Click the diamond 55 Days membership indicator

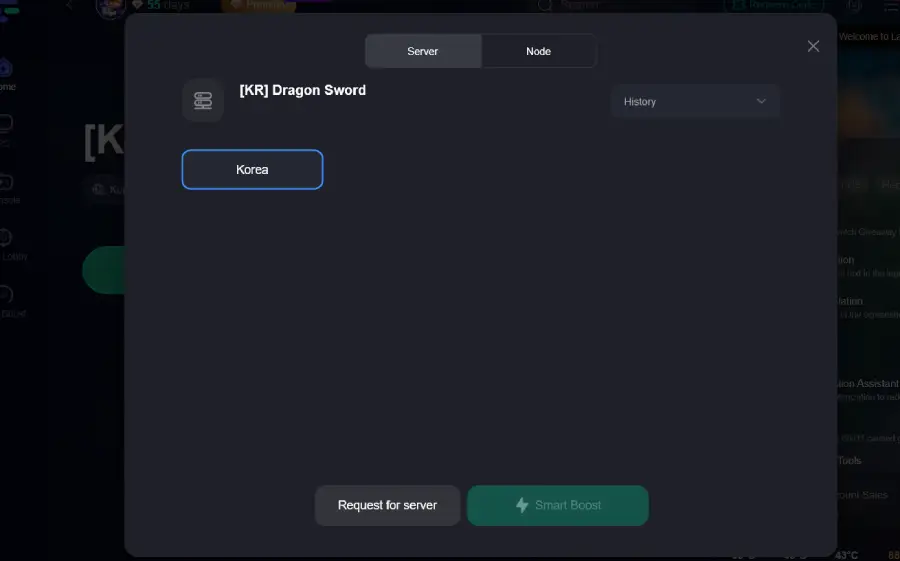pyautogui.click(x=160, y=5)
